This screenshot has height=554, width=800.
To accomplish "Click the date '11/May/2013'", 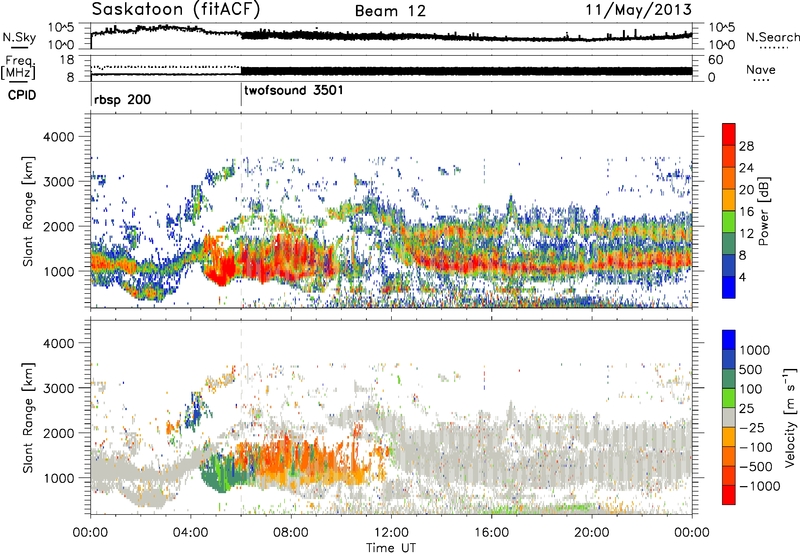I will pos(638,10).
